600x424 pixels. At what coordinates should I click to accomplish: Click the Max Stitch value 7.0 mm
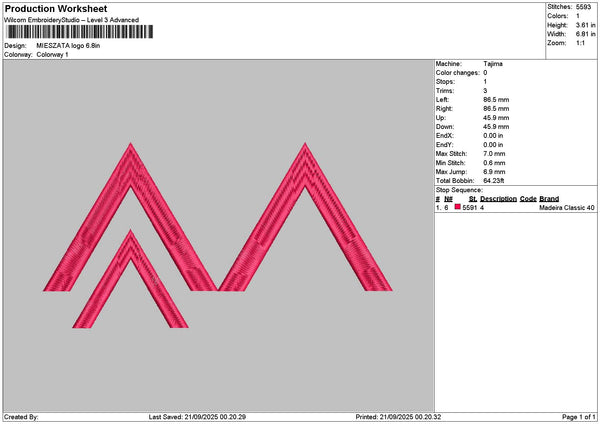click(494, 153)
